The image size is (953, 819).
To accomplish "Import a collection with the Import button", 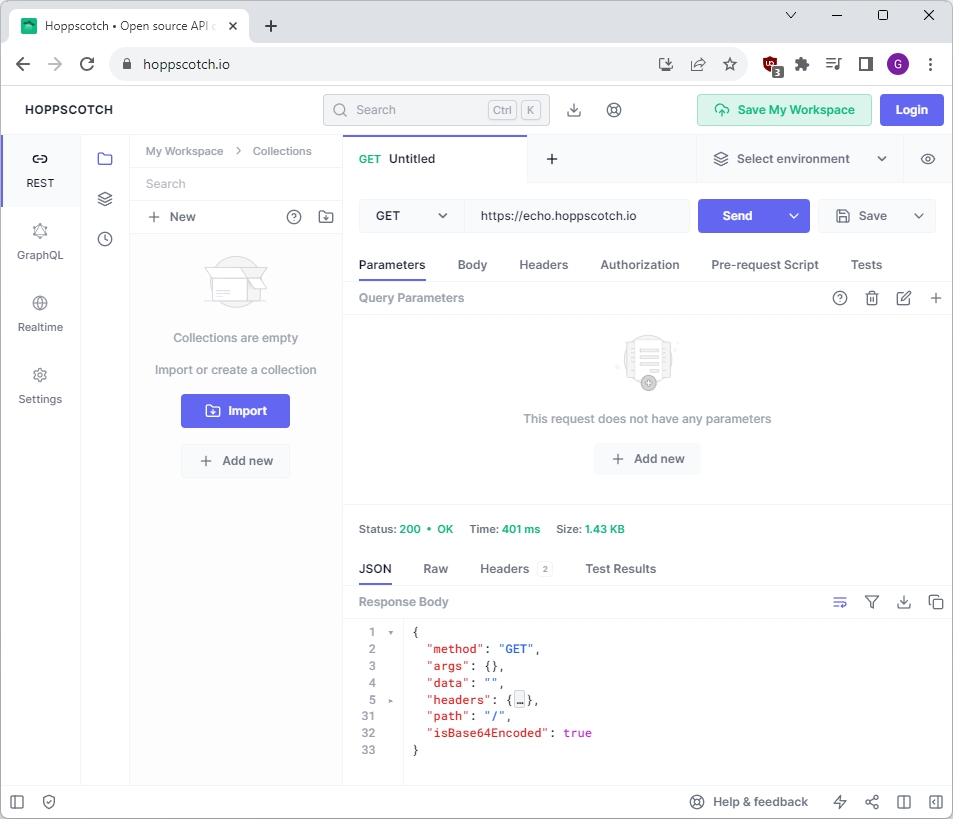I will tap(235, 410).
